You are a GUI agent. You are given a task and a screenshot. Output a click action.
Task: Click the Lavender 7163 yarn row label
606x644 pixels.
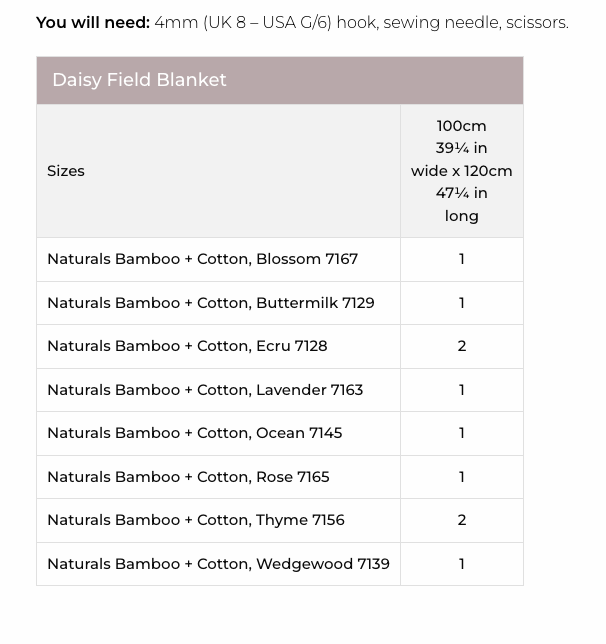[x=205, y=390]
